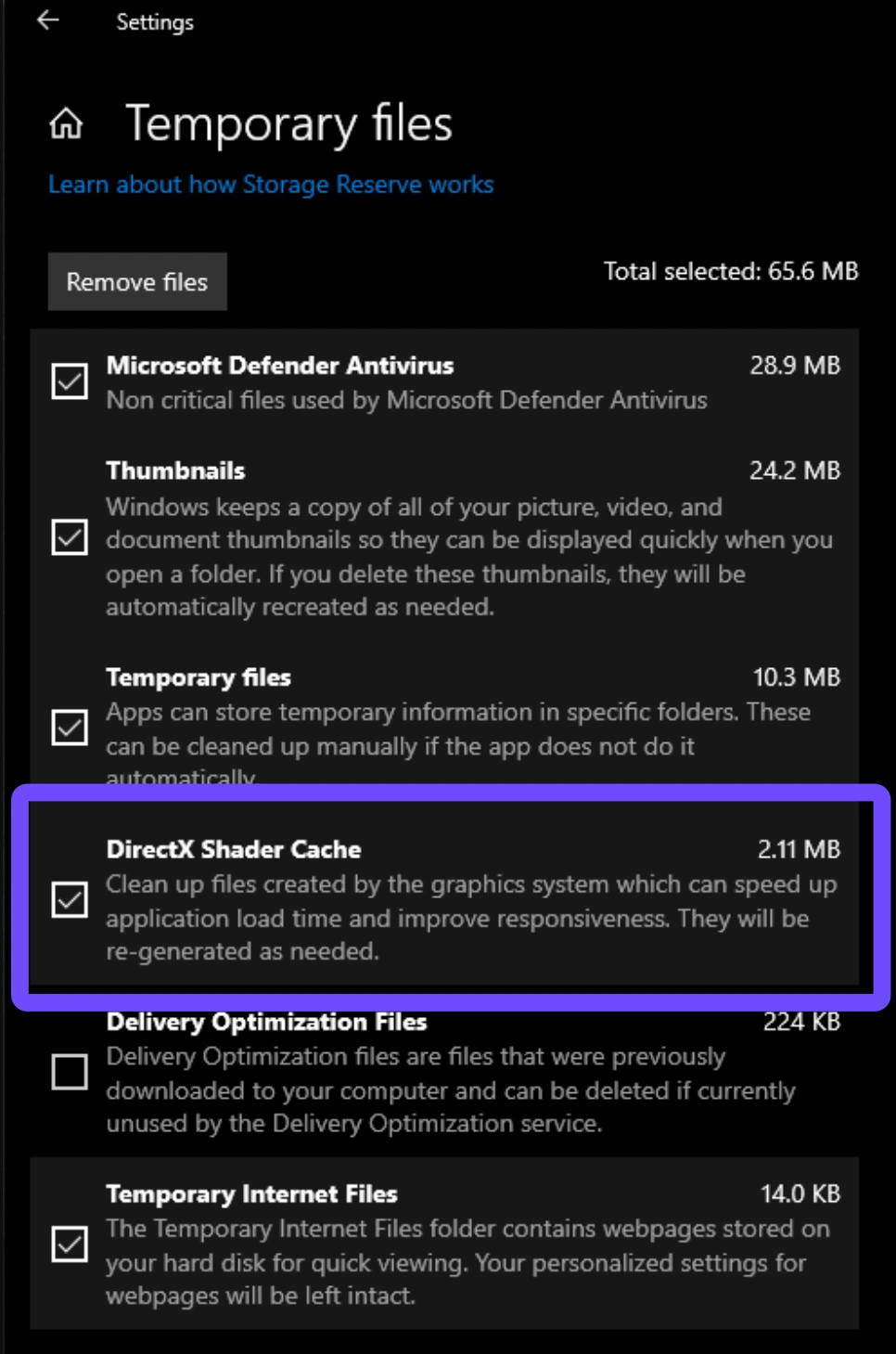The height and width of the screenshot is (1354, 896).
Task: Click the 28.9 MB size label
Action: 794,366
